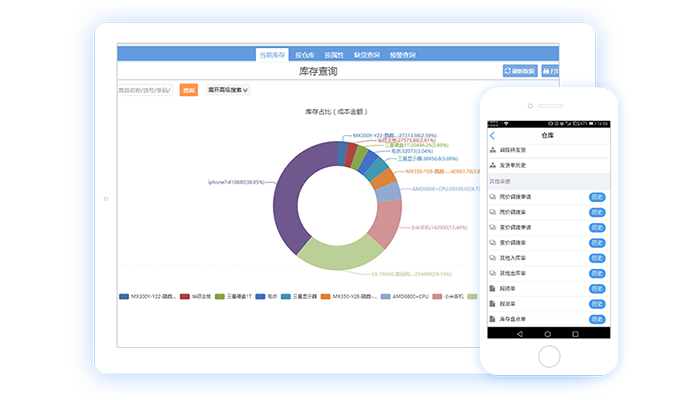Open the 缺货查询 tab

click(366, 55)
